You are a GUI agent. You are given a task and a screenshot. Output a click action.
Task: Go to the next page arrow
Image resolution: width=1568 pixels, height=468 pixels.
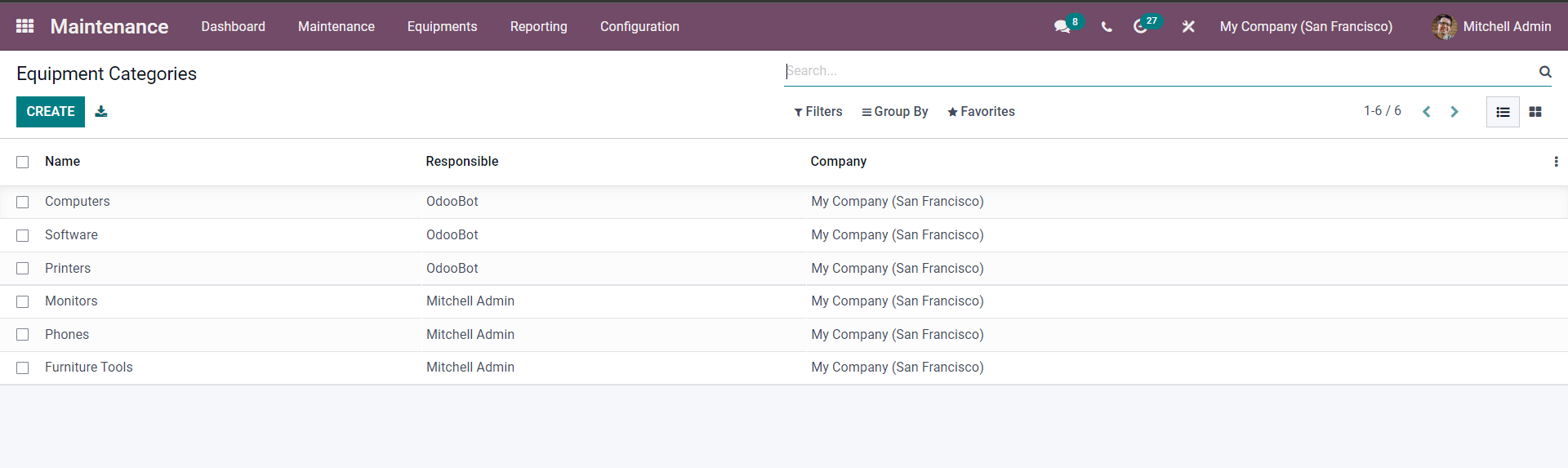1454,112
